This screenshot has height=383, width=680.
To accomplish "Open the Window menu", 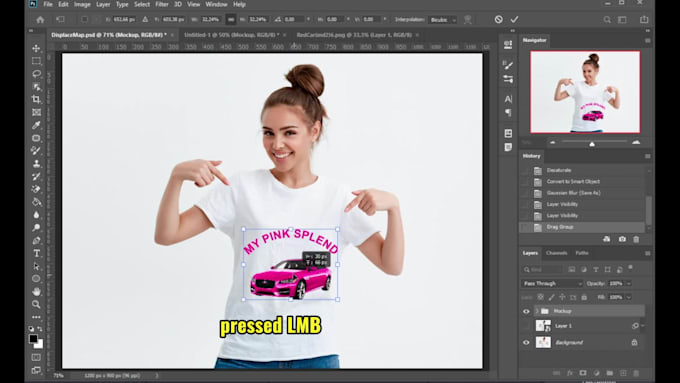I will (216, 4).
